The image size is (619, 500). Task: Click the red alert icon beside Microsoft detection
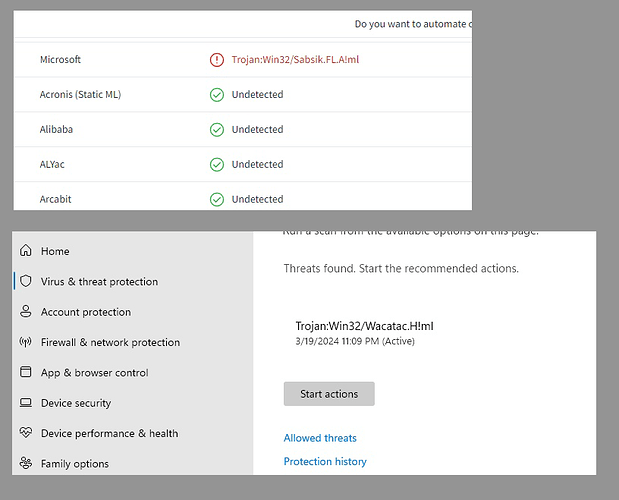coord(217,60)
